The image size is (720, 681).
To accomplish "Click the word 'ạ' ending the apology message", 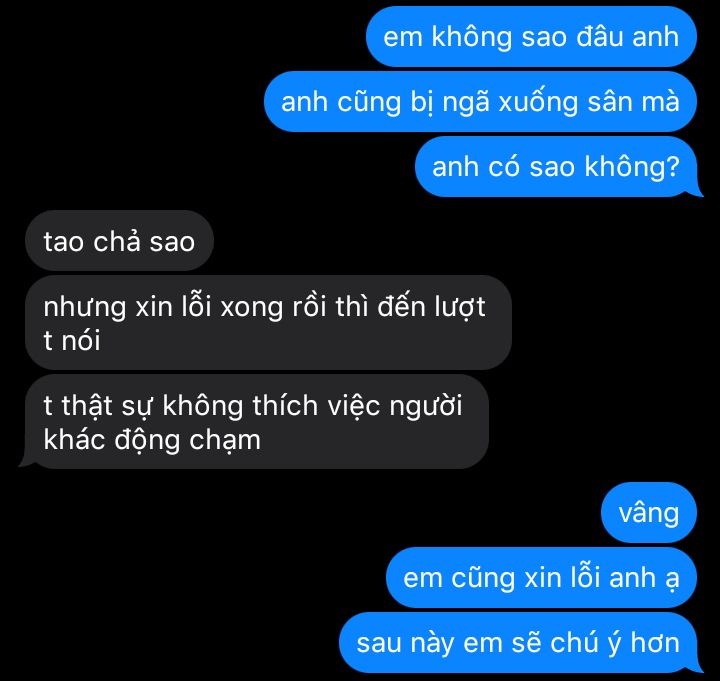I will click(x=672, y=580).
